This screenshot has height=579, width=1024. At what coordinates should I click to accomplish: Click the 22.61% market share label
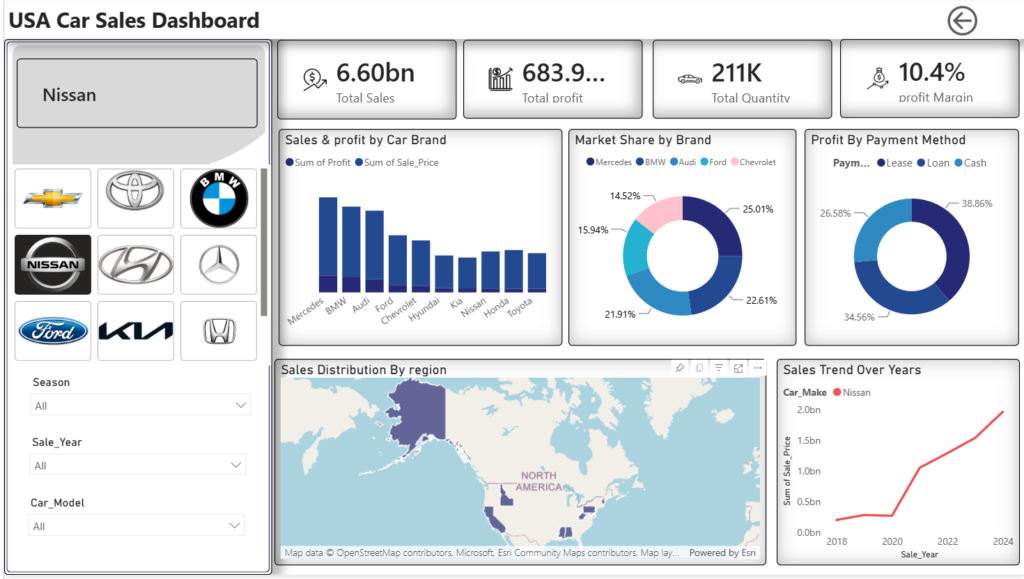pyautogui.click(x=761, y=300)
